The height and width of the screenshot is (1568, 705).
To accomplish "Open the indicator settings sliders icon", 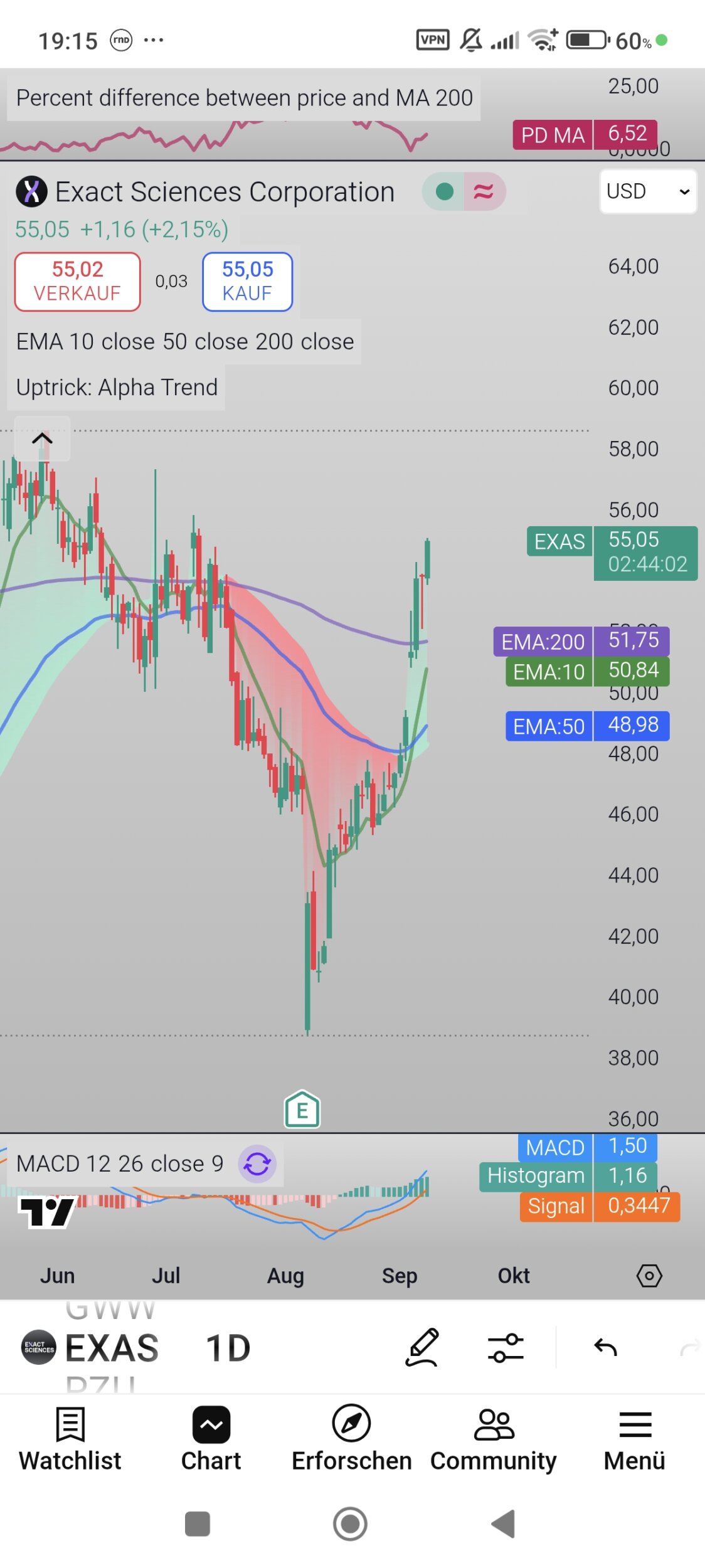I will tap(506, 1347).
